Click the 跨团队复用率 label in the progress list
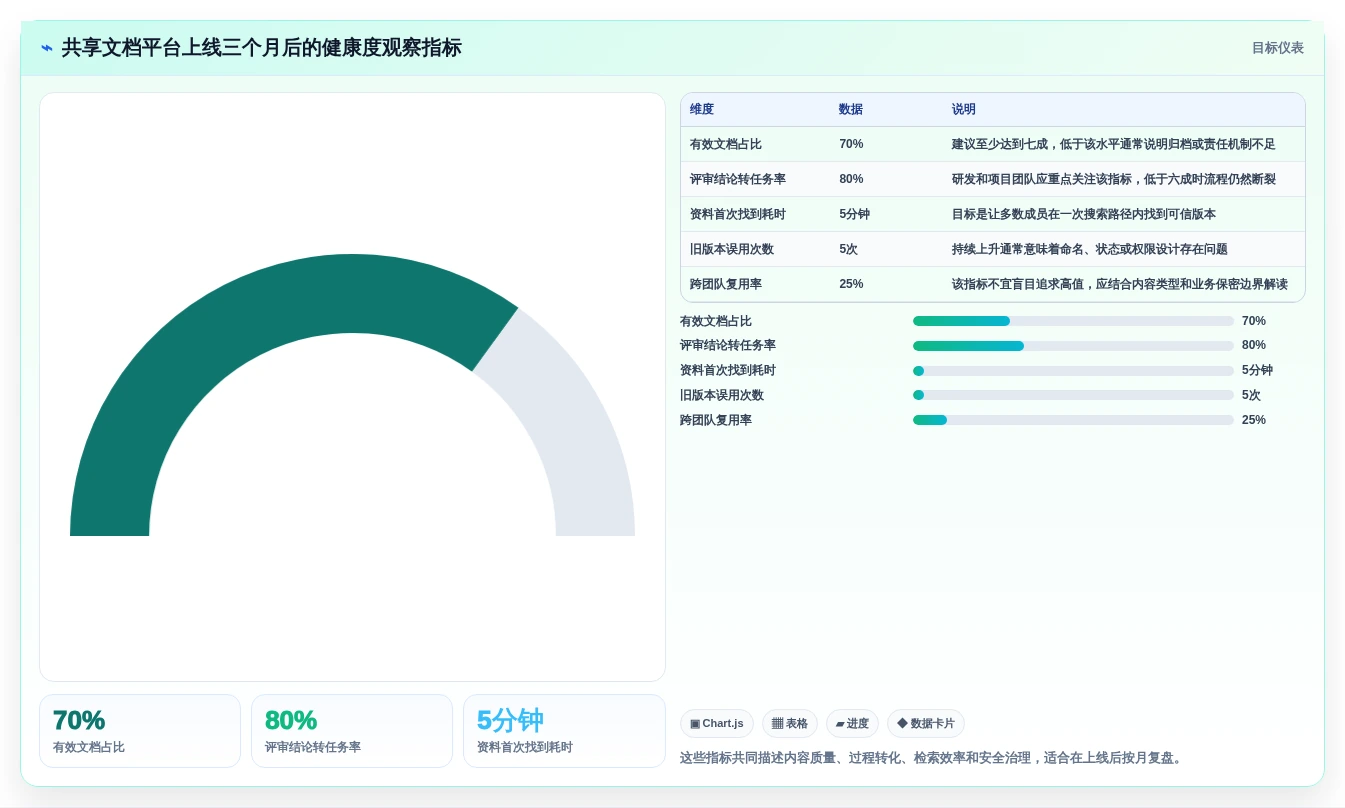The width and height of the screenshot is (1345, 808). 716,420
